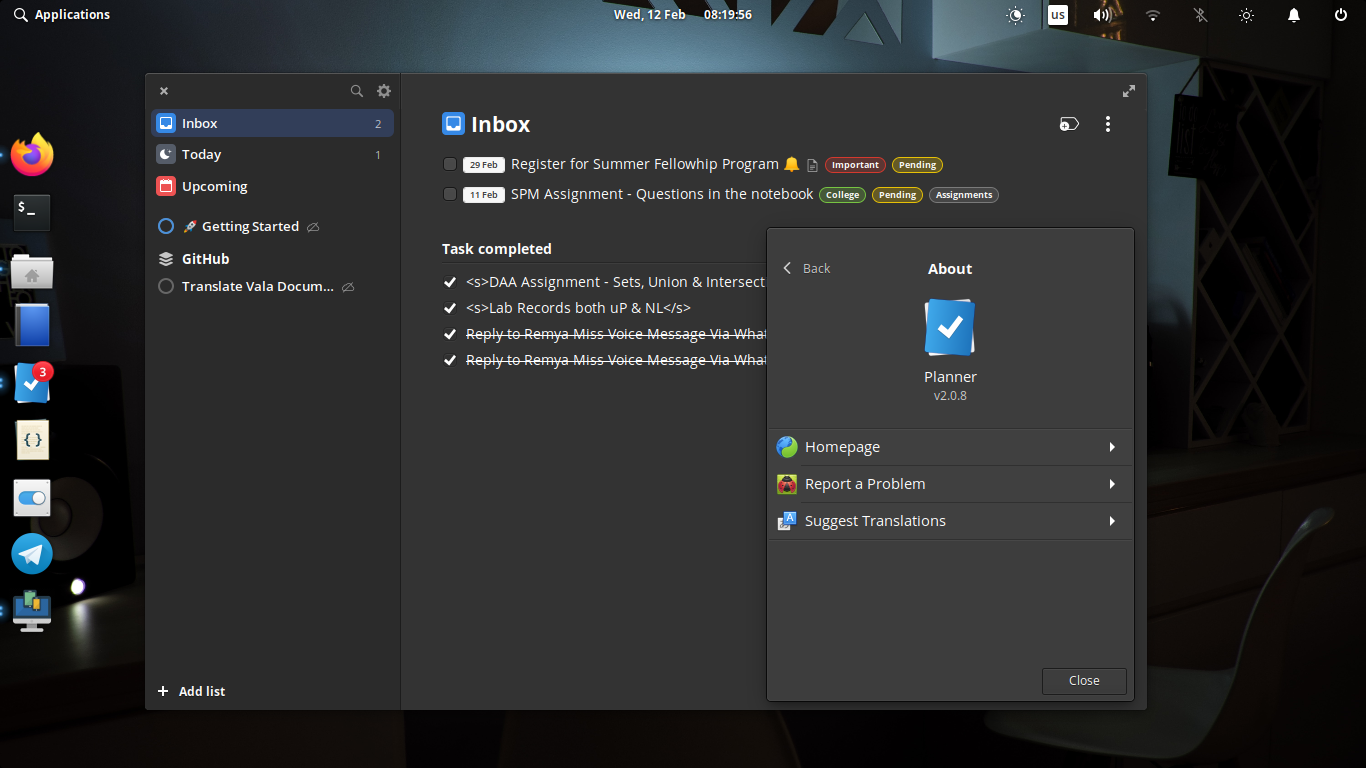This screenshot has height=768, width=1366.
Task: Open the Getting Started project
Action: pyautogui.click(x=250, y=227)
